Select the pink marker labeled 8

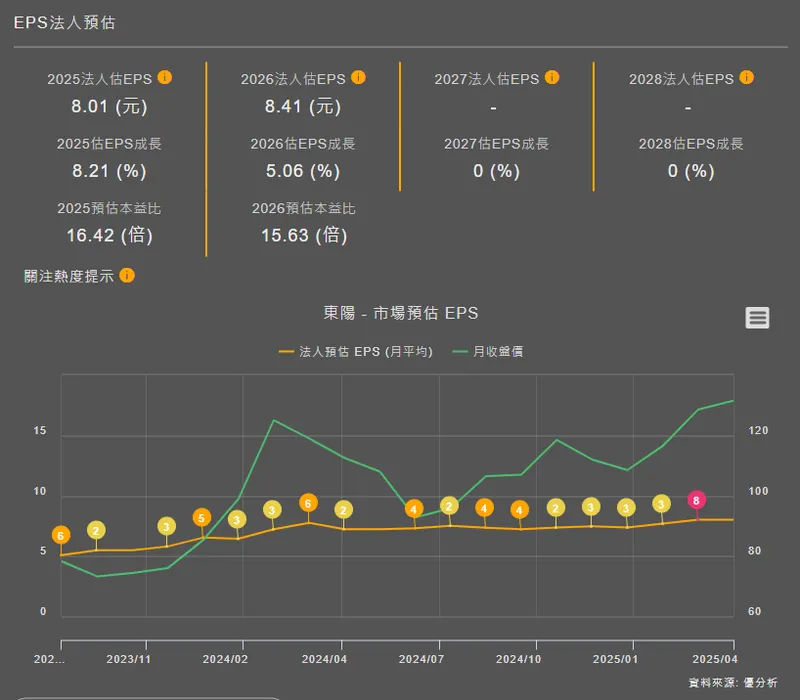(x=696, y=500)
